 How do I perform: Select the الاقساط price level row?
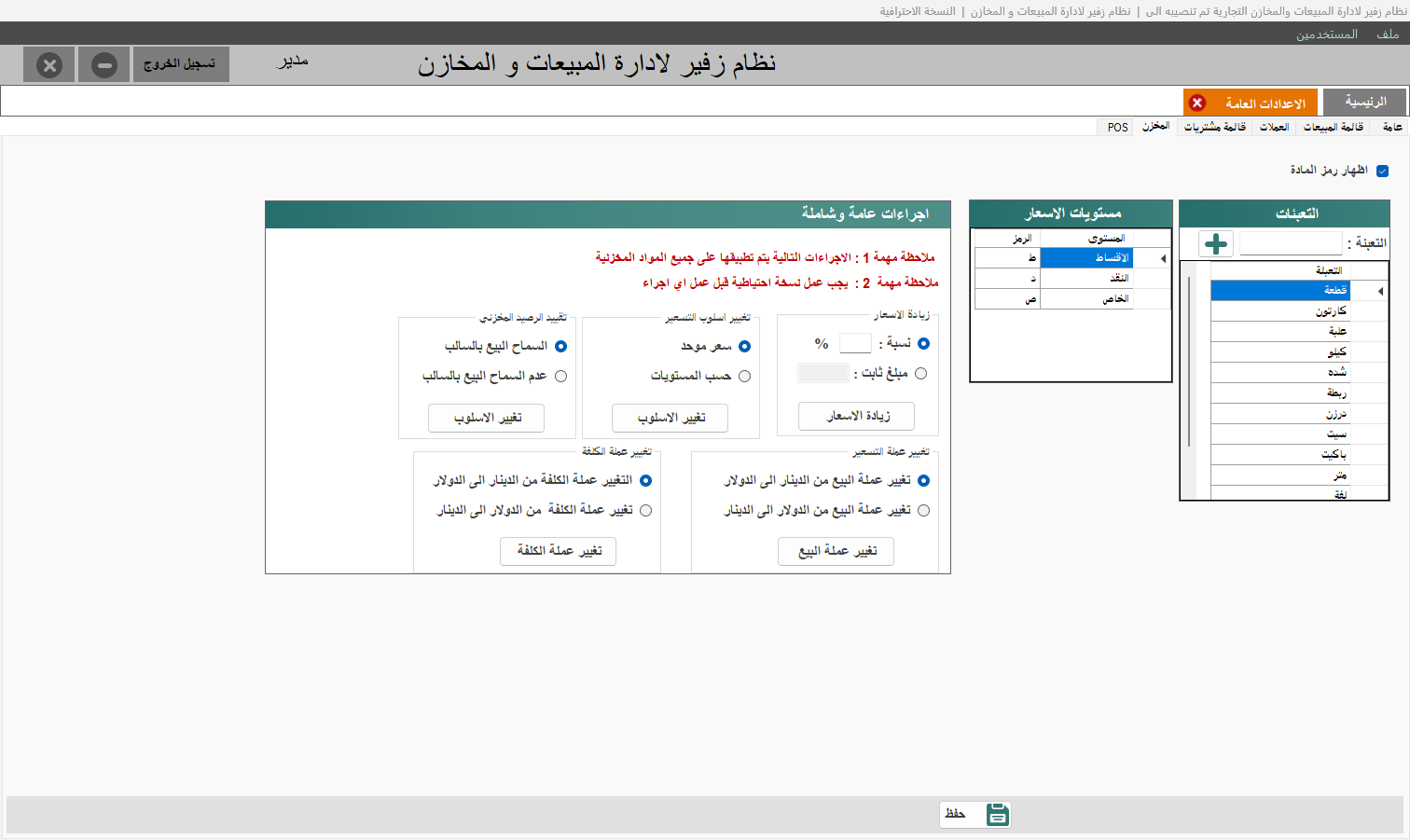point(1086,258)
